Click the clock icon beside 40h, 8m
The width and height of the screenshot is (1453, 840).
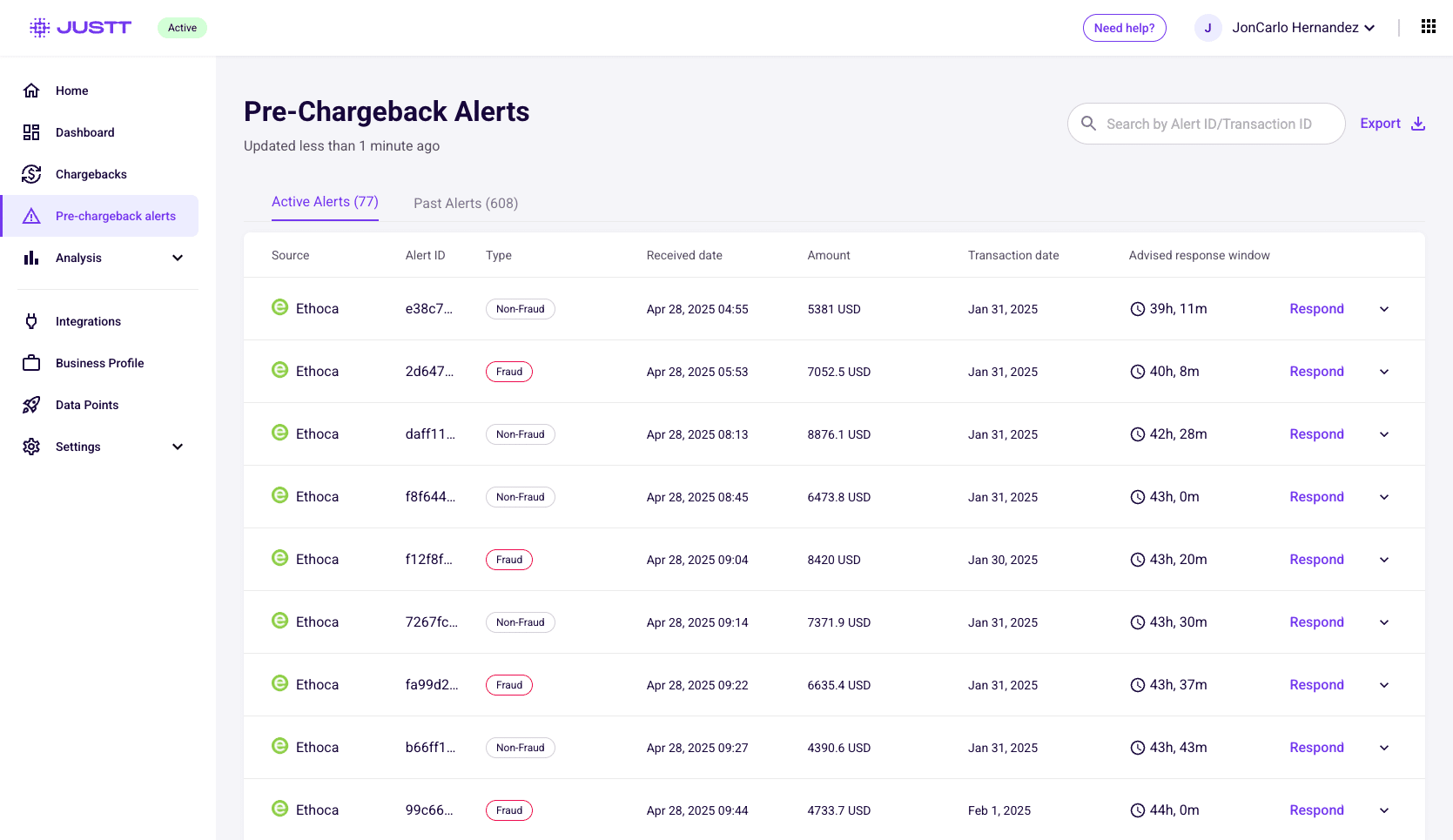(x=1137, y=372)
